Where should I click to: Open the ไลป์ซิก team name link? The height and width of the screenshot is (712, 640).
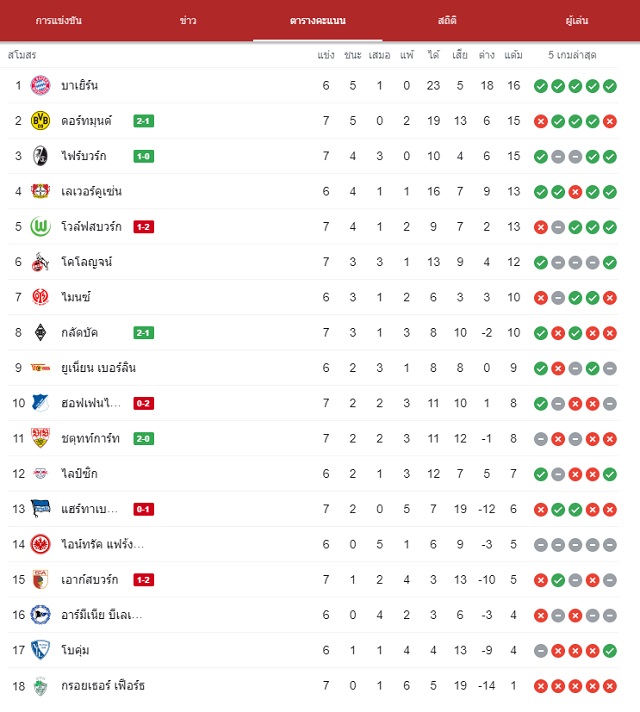point(79,473)
